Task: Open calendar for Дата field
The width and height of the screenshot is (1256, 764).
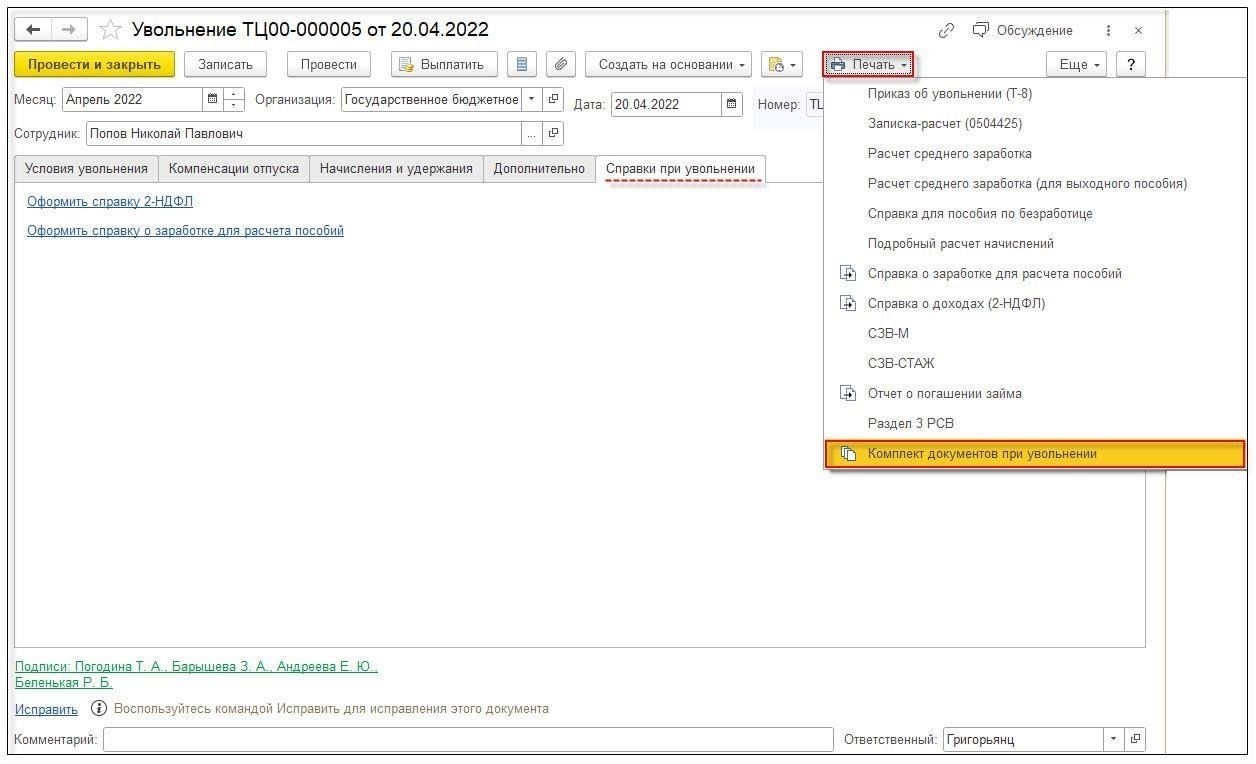Action: pyautogui.click(x=732, y=104)
